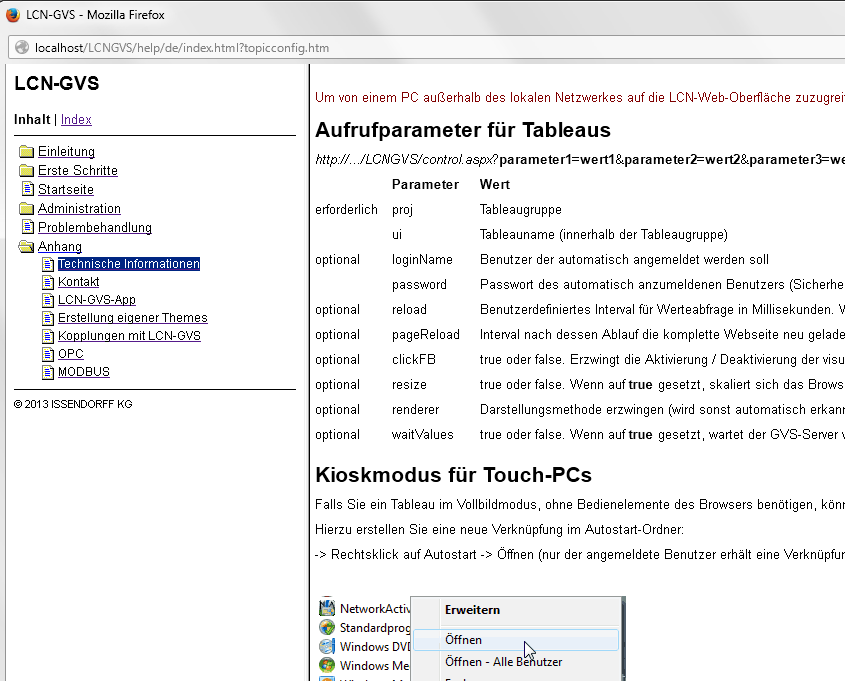Select Technische Informationen in the tree

click(x=128, y=264)
